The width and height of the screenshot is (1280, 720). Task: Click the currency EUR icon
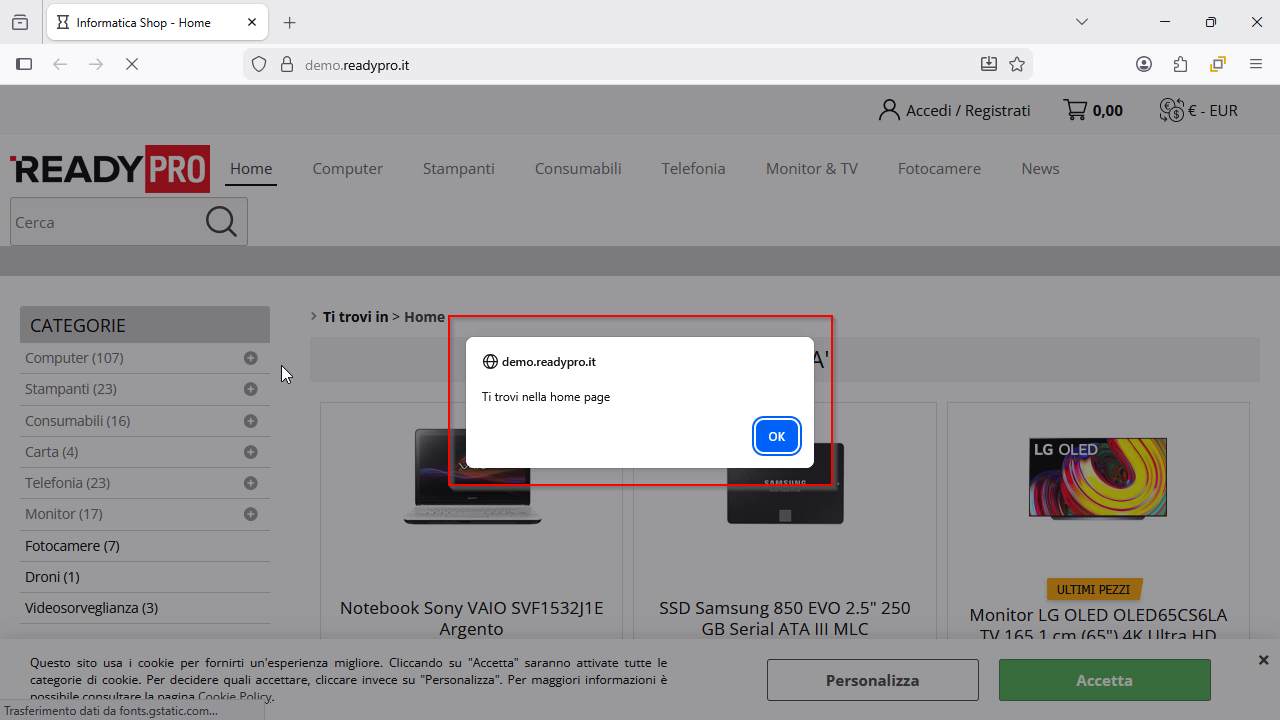pos(1171,110)
